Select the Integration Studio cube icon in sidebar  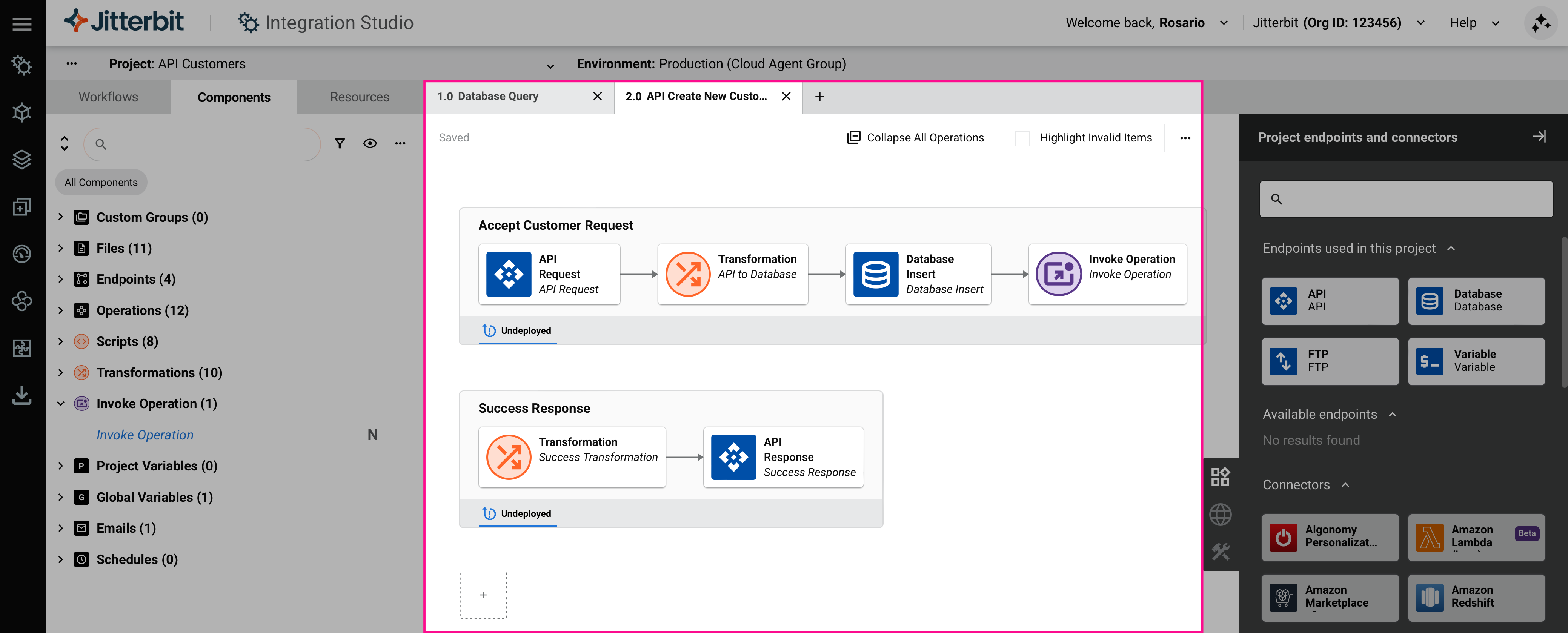tap(23, 112)
